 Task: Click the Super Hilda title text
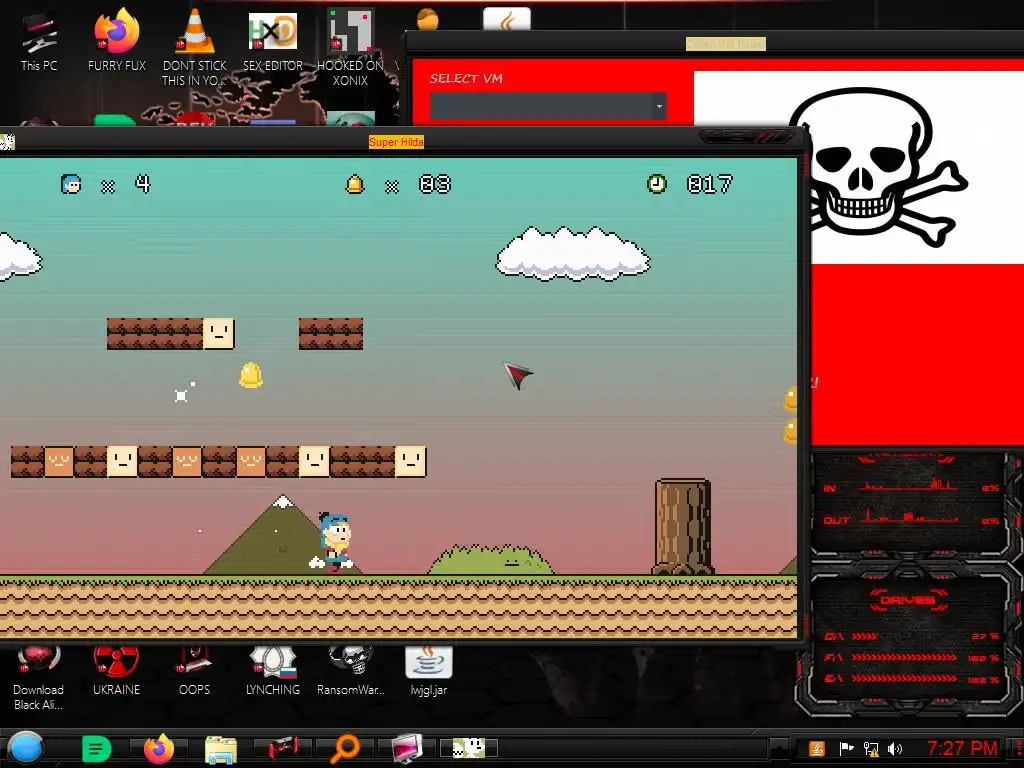pos(396,142)
